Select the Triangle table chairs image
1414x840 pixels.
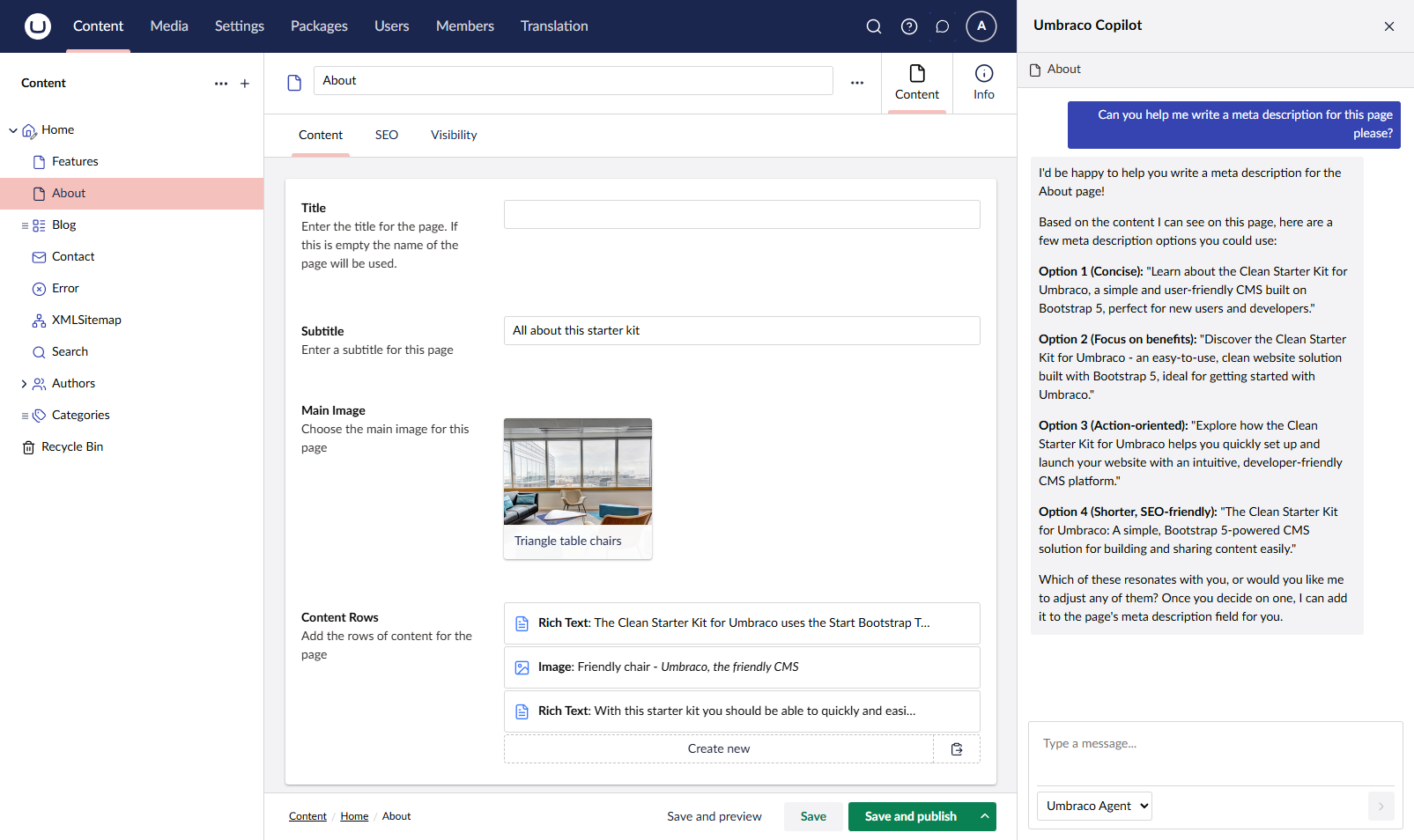click(x=577, y=488)
